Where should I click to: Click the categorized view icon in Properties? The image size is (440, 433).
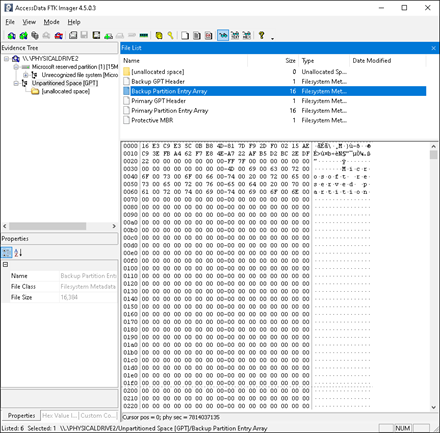click(x=7, y=253)
